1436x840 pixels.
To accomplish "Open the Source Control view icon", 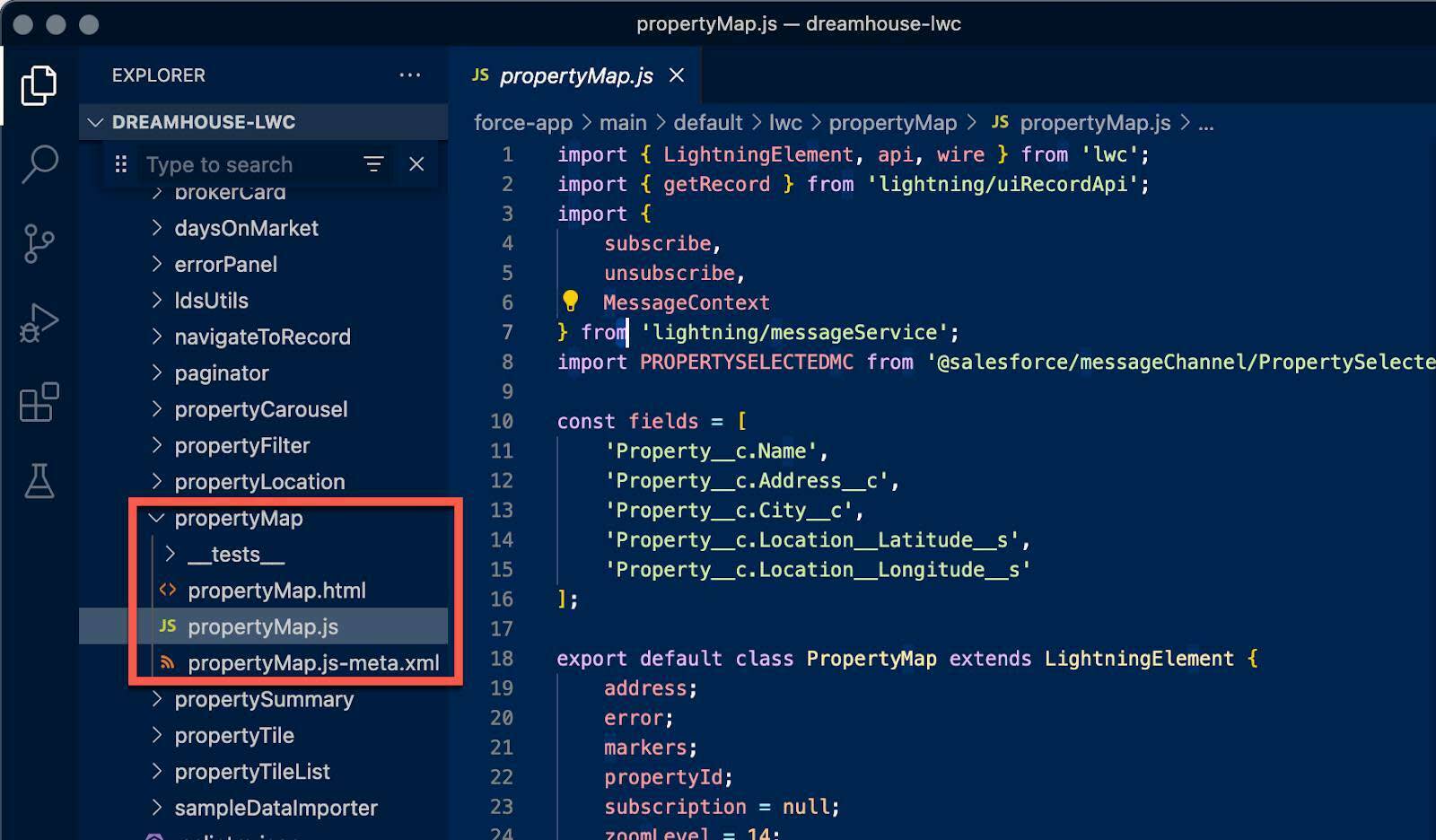I will point(39,243).
